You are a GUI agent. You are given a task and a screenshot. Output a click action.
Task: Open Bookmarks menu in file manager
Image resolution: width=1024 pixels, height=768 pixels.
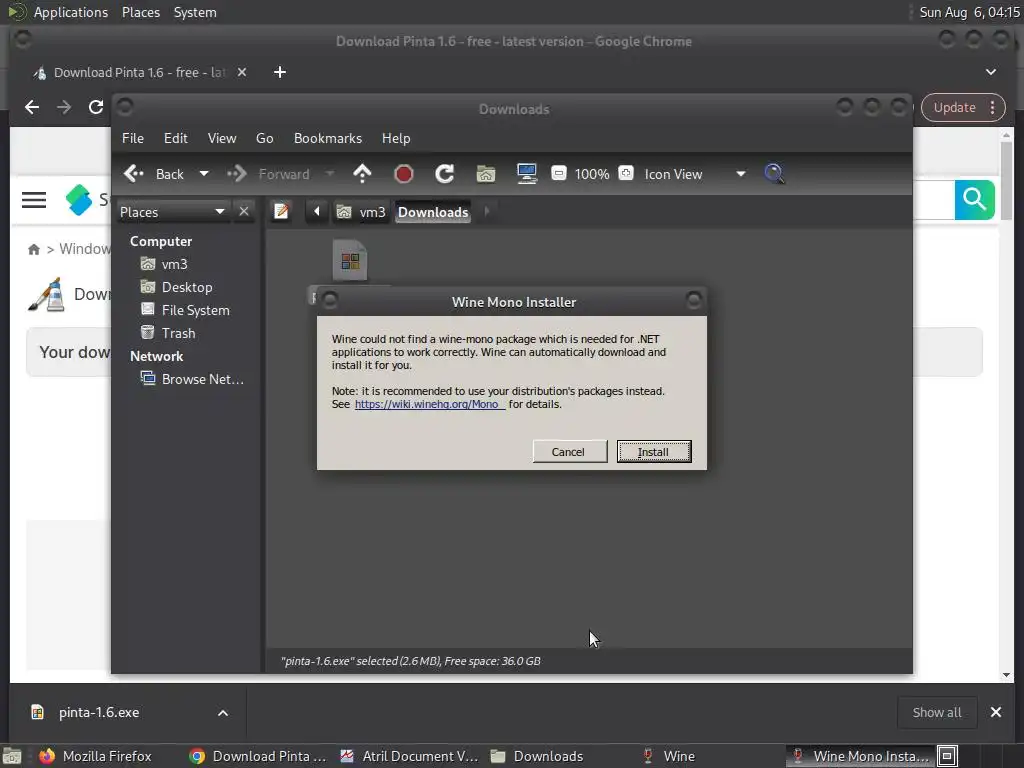click(x=328, y=138)
